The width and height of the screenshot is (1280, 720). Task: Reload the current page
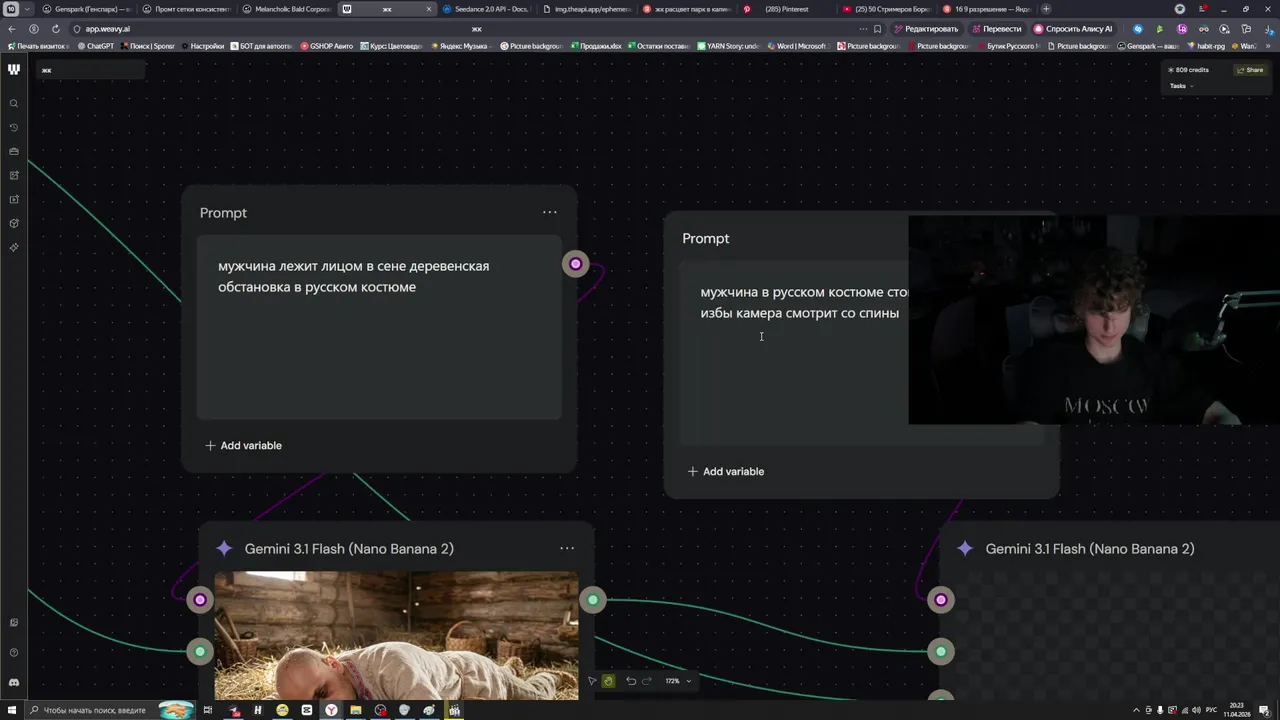(x=54, y=29)
